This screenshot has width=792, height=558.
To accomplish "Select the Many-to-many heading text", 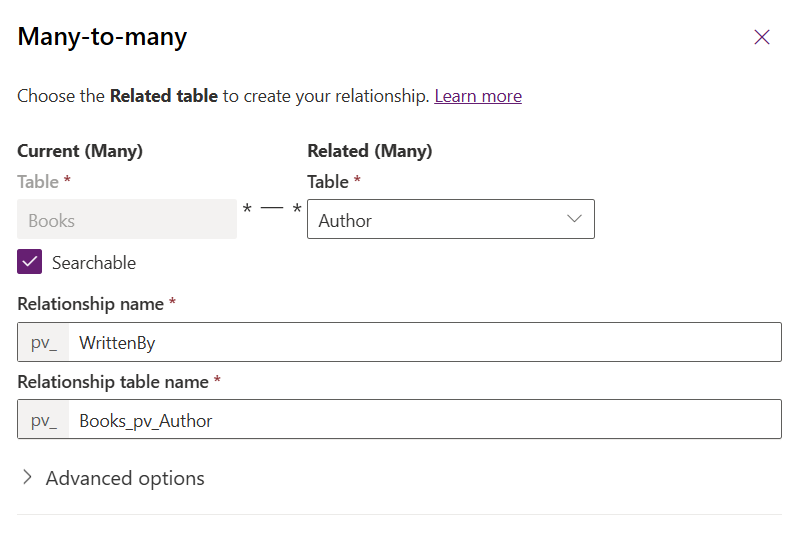I will 102,37.
